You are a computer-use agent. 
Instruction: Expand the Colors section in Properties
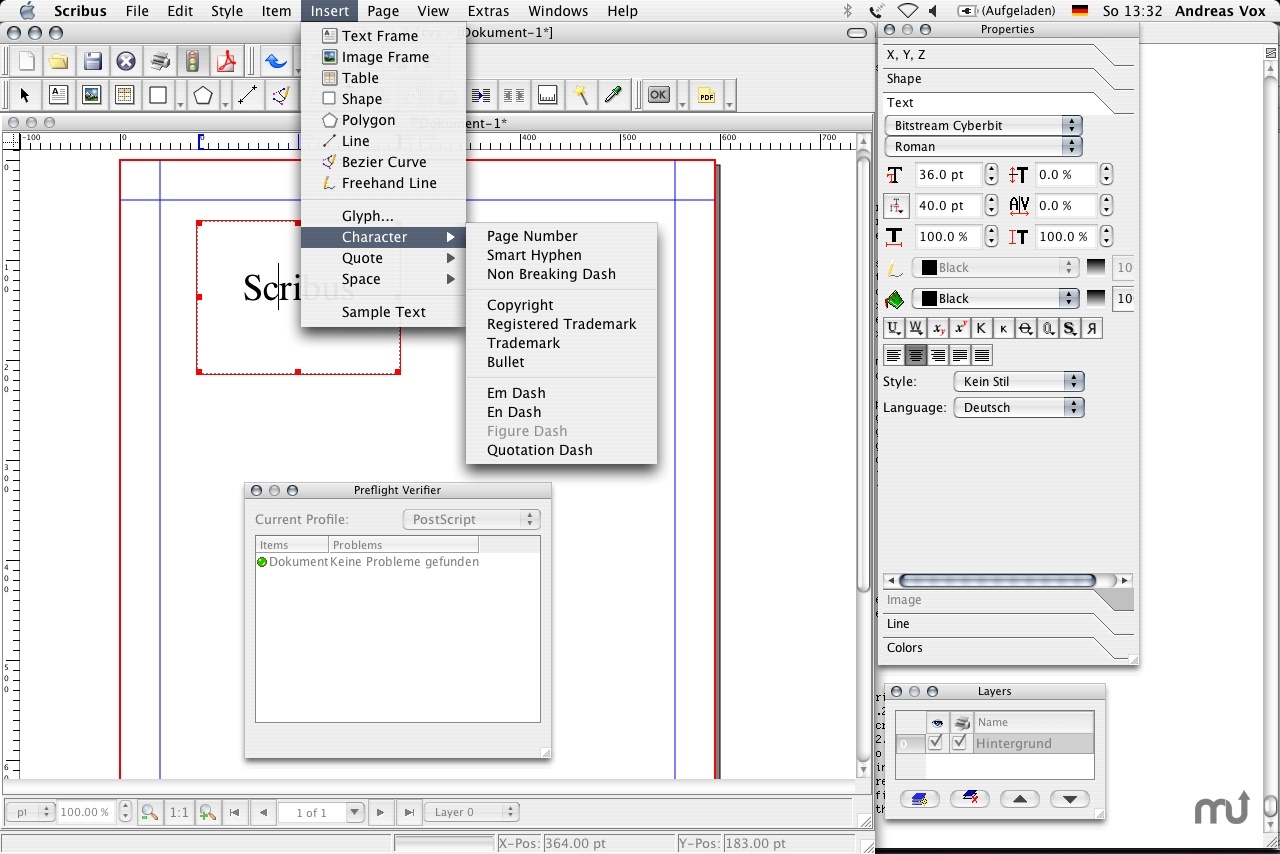click(905, 648)
